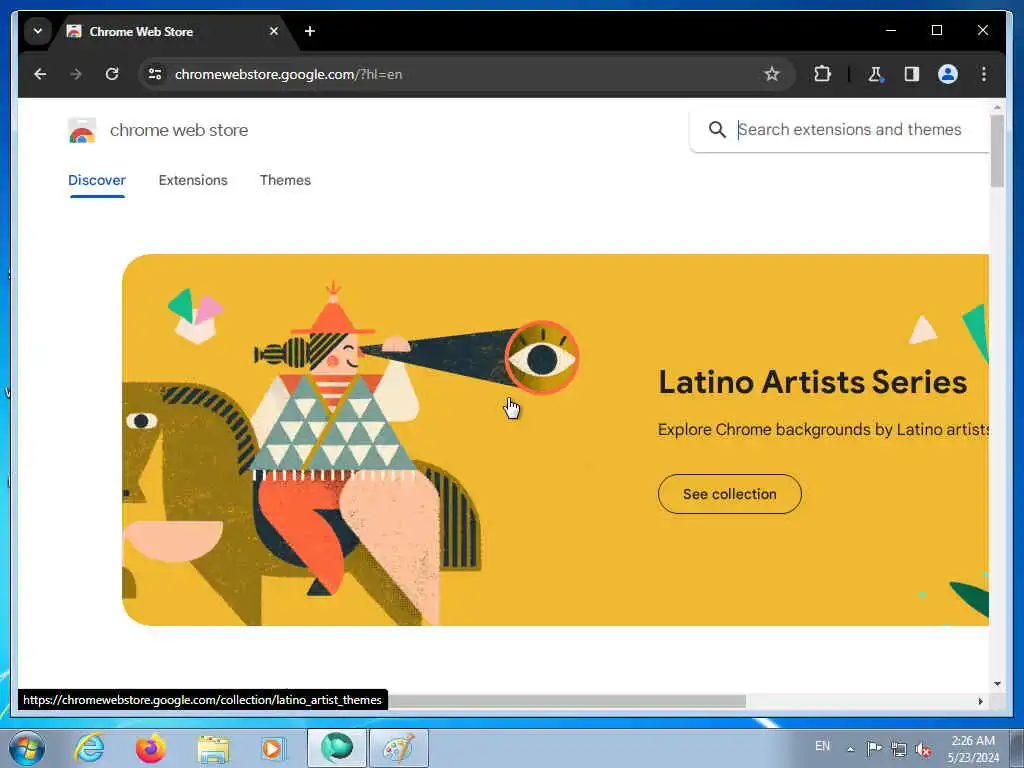Screen dimensions: 1024x768
Task: Click the active green browser taskbar button
Action: tap(337, 748)
